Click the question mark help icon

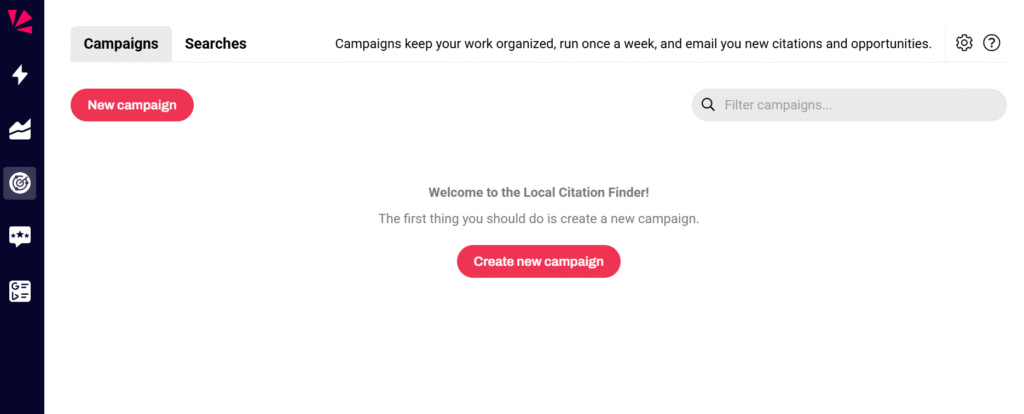992,43
